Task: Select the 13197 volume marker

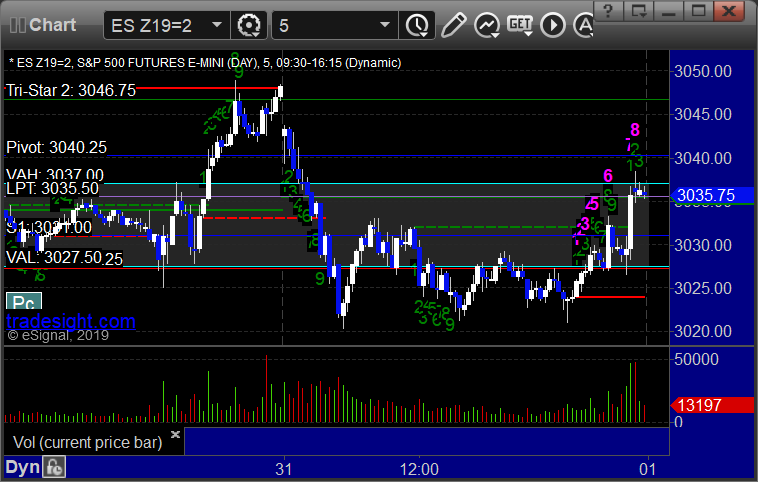Action: pyautogui.click(x=711, y=405)
